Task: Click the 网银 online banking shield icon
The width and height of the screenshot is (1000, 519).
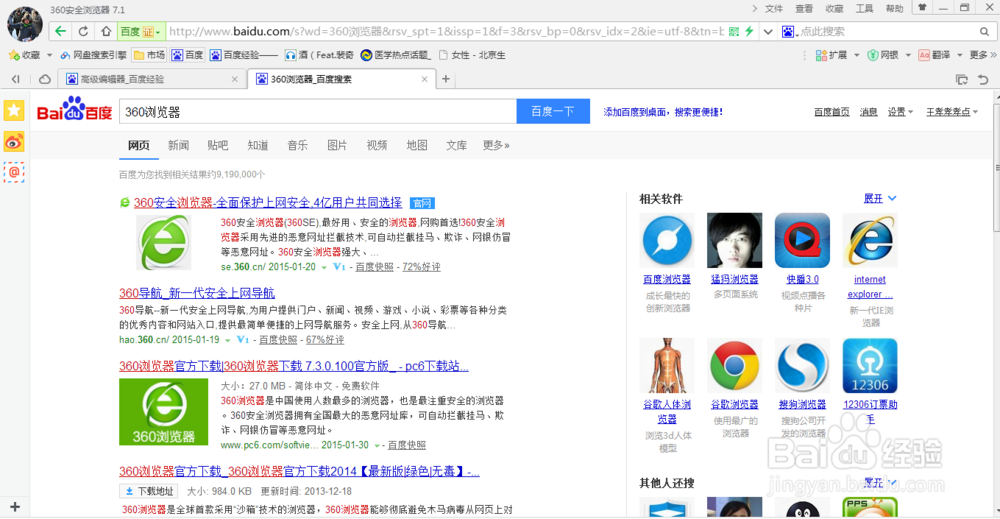Action: coord(872,55)
